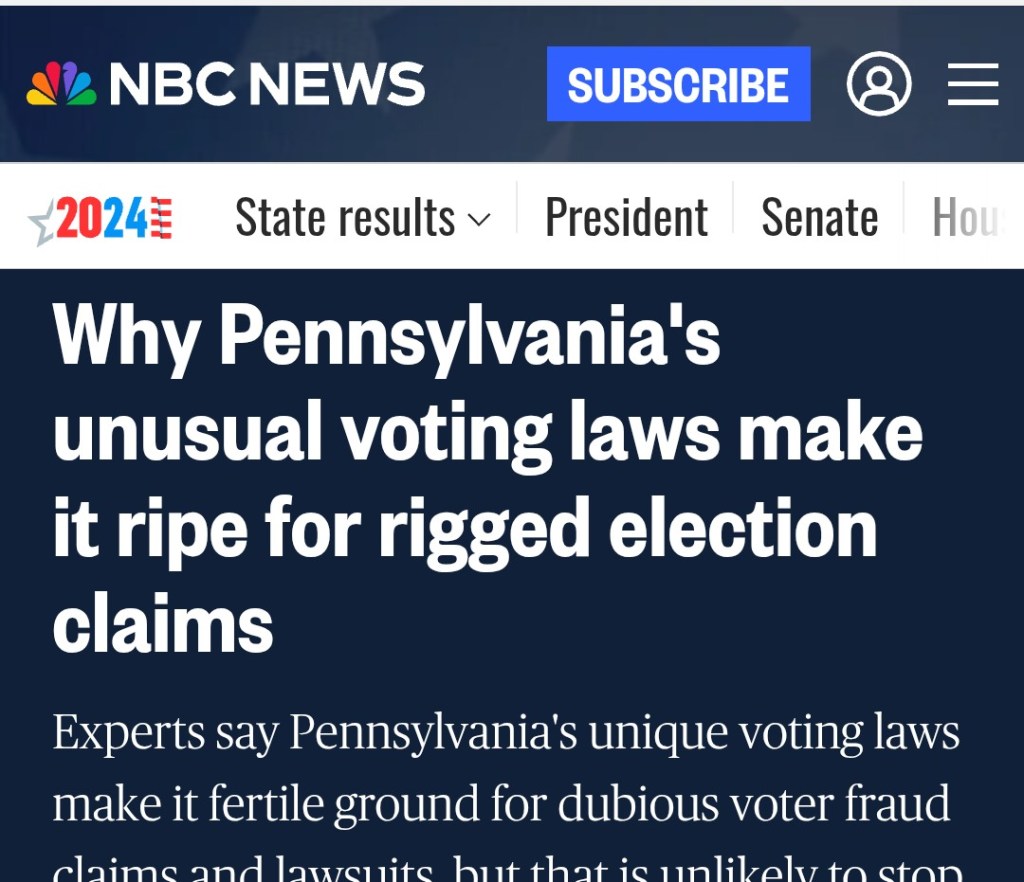Open the State results menu label
This screenshot has height=882, width=1024.
[x=345, y=218]
